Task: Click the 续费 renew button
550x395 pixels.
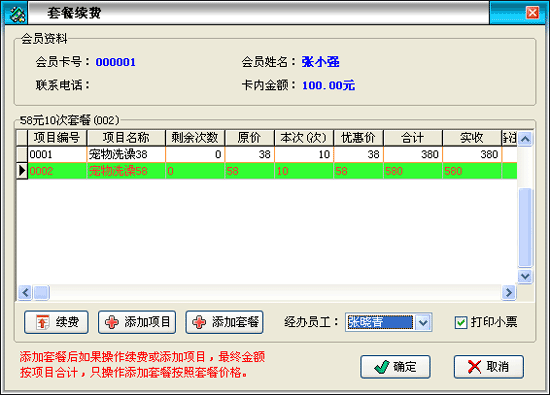Action: (x=56, y=322)
